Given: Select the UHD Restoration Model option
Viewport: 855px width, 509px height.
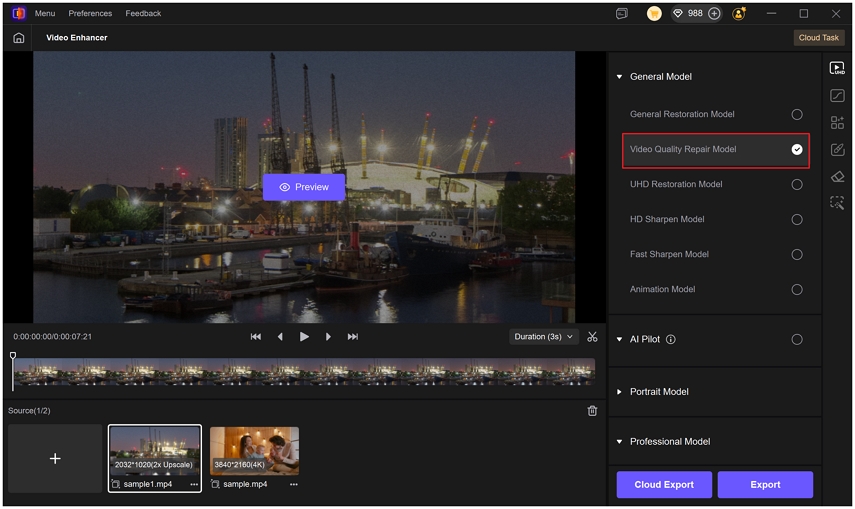Looking at the screenshot, I should point(676,184).
